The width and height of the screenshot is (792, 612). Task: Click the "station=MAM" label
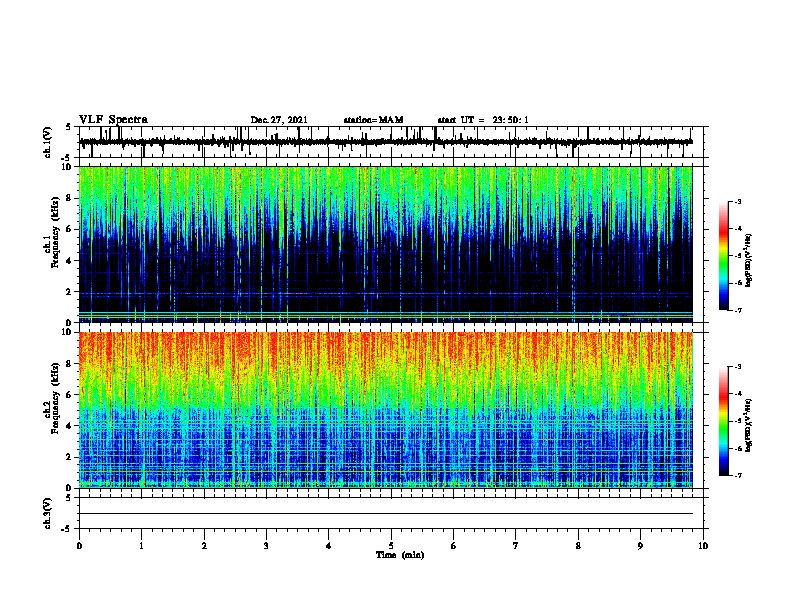373,120
